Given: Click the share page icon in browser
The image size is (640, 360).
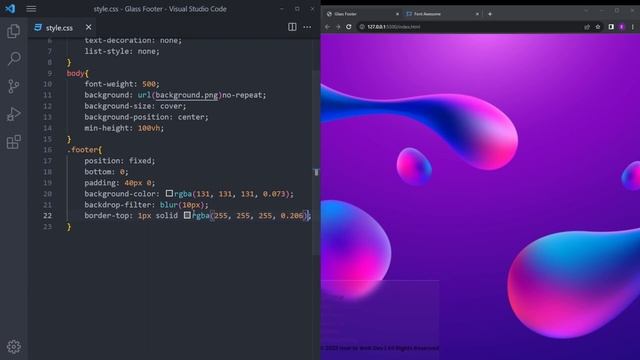Looking at the screenshot, I should point(587,27).
